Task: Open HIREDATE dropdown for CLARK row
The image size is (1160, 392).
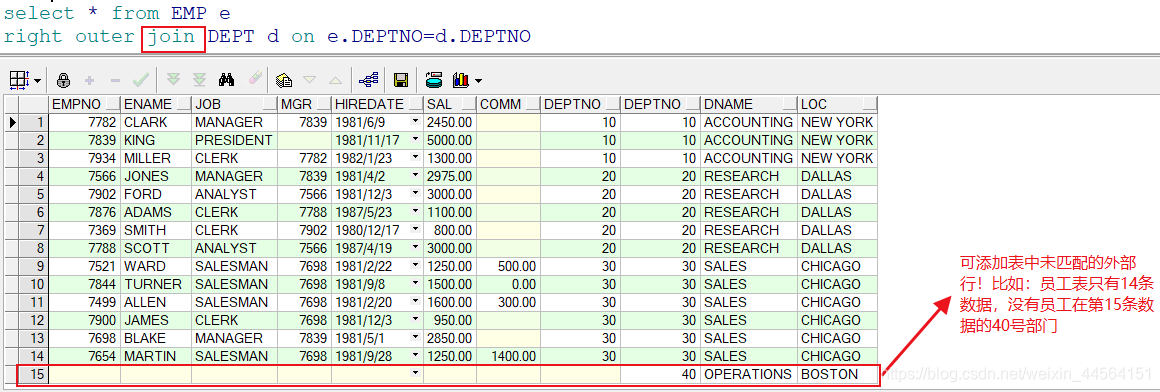Action: tap(415, 121)
